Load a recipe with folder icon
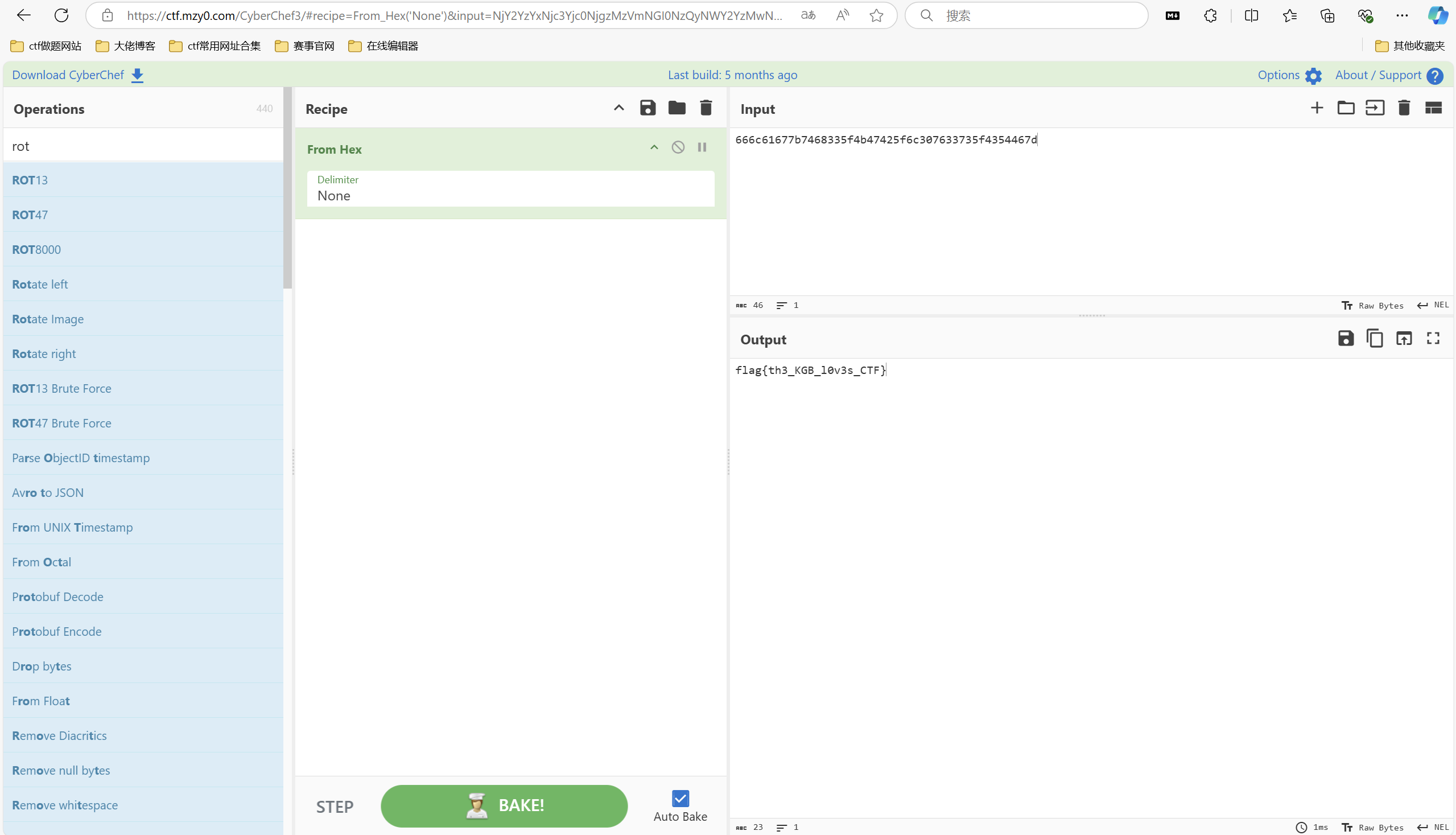Screen dimensions: 1456x835 (x=677, y=108)
